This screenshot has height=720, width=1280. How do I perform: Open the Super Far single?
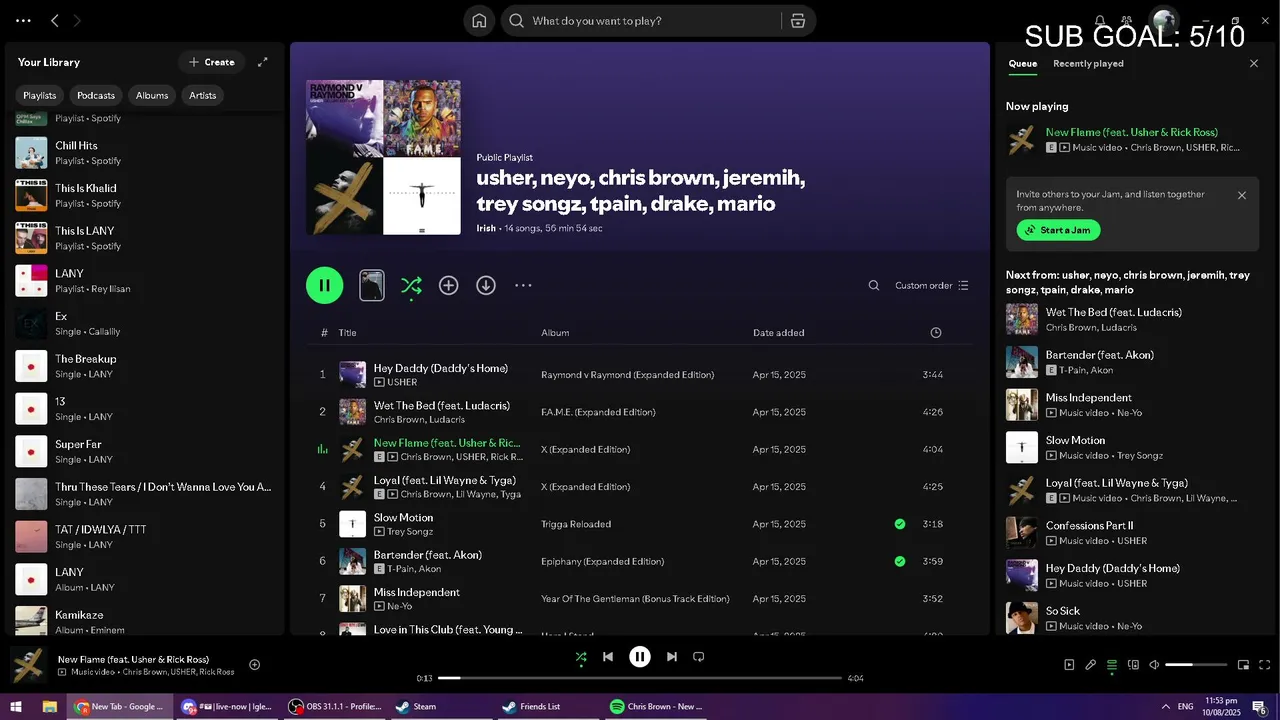(145, 451)
